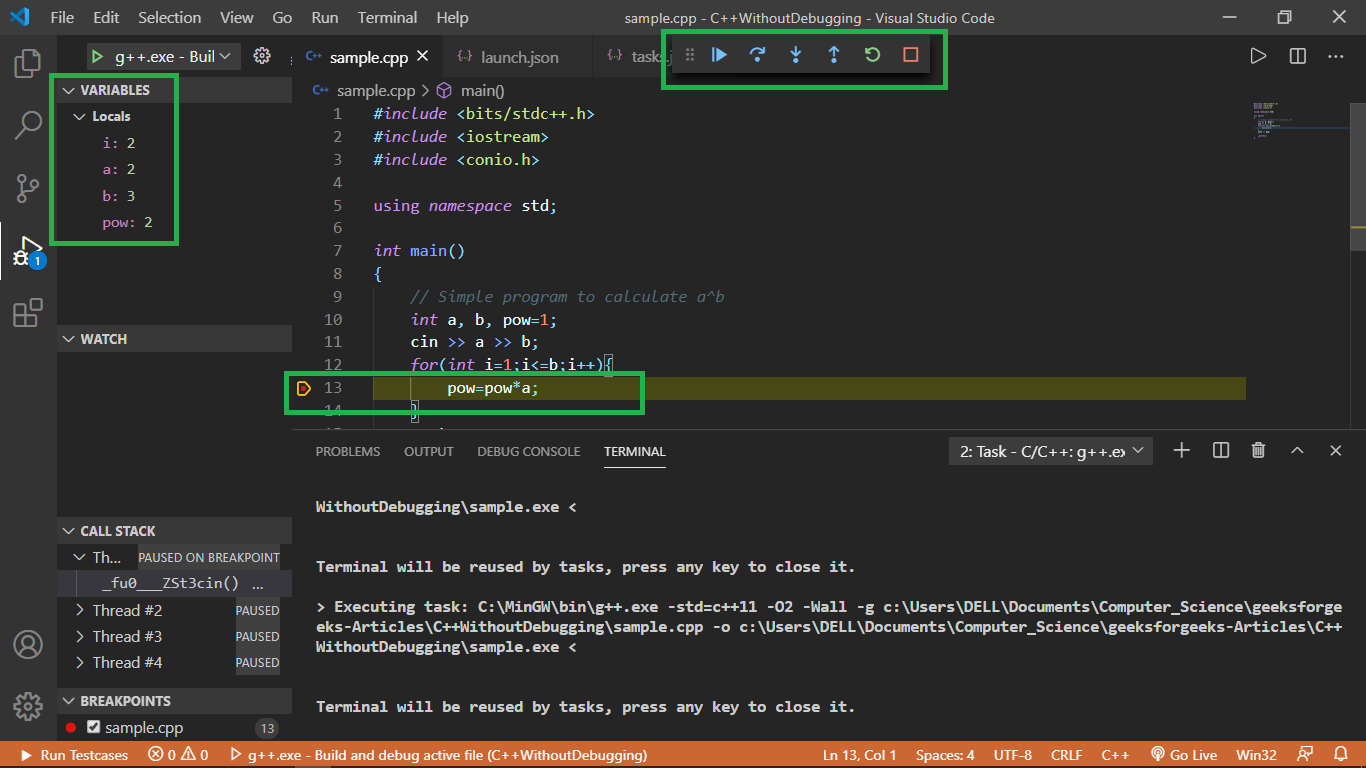Change UTF-8 encoding in status bar
Image resolution: width=1366 pixels, height=768 pixels.
coord(1013,755)
